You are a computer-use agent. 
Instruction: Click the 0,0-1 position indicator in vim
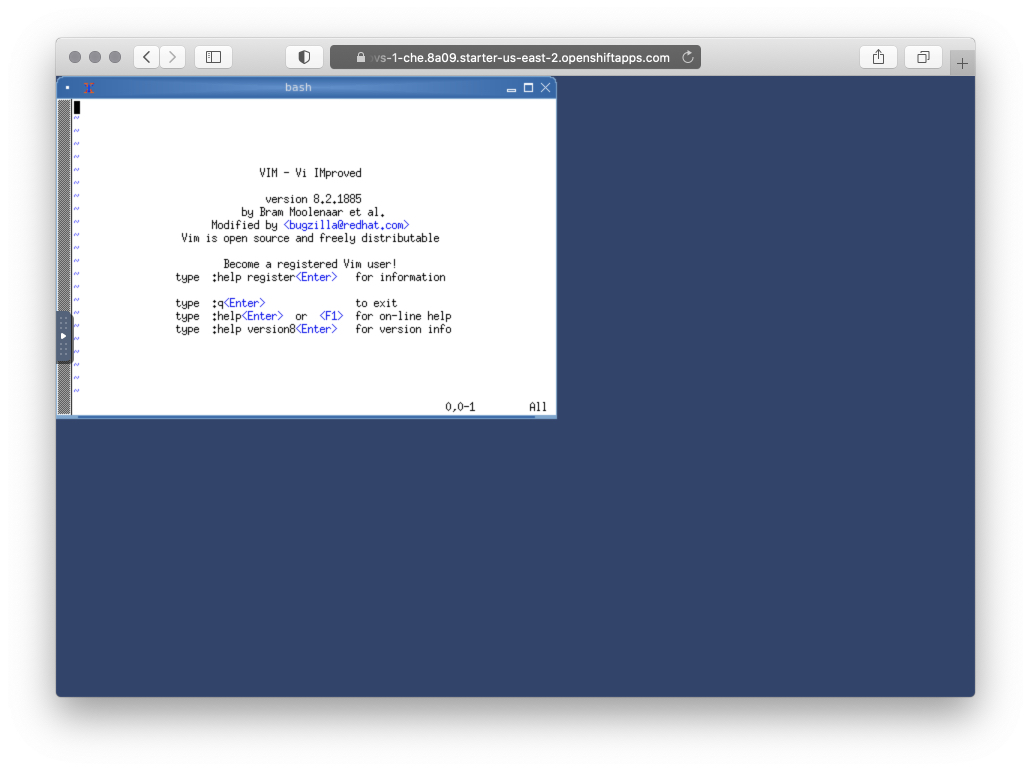459,406
